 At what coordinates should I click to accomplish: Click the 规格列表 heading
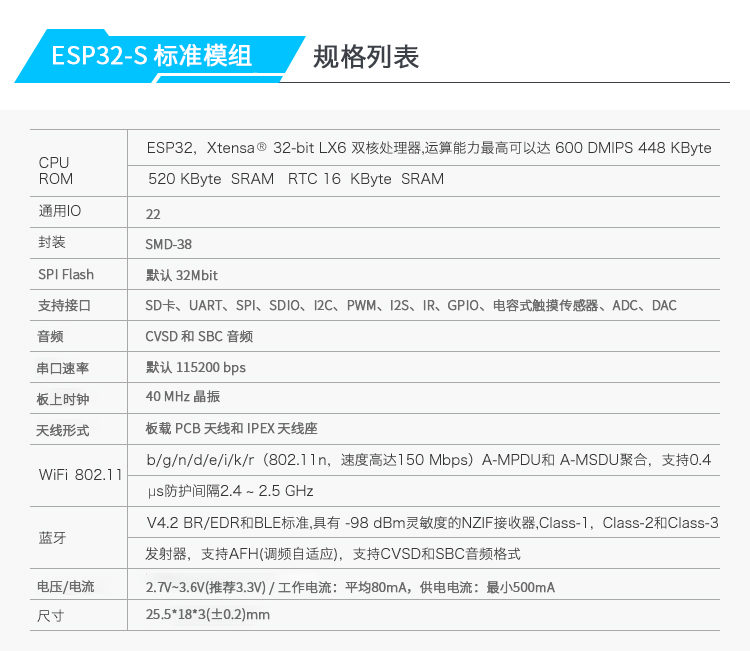coord(366,56)
